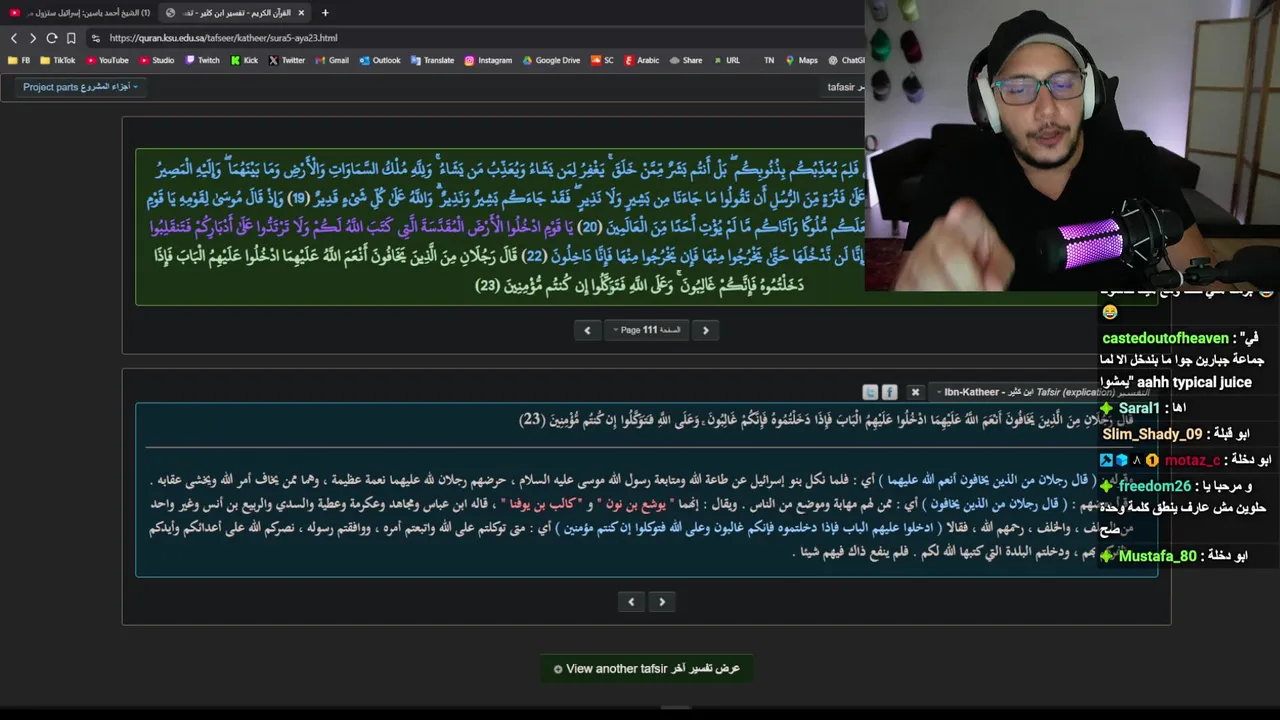
Task: Click ayah number 20 marker in the Quran text
Action: tap(590, 227)
